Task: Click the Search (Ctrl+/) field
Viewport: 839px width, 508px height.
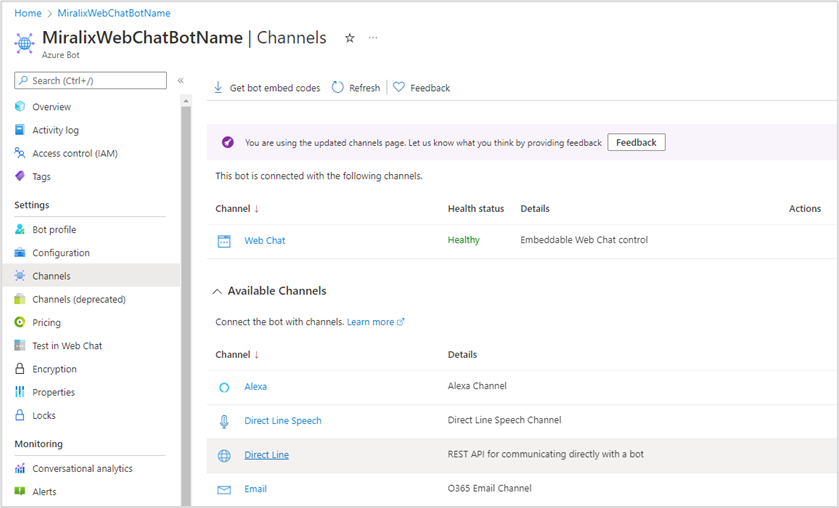Action: [x=90, y=80]
